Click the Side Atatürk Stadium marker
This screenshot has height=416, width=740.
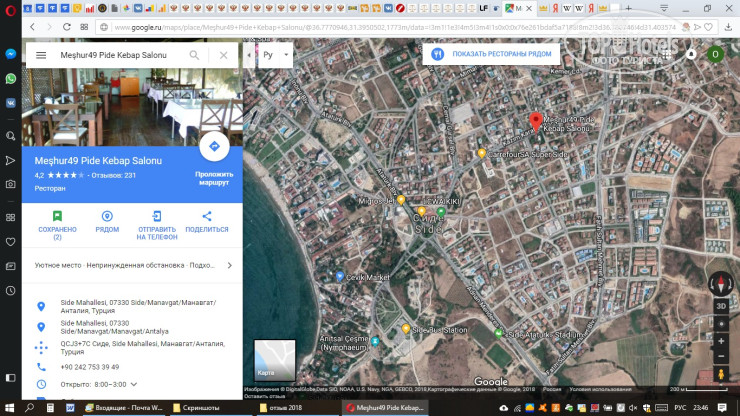(498, 333)
